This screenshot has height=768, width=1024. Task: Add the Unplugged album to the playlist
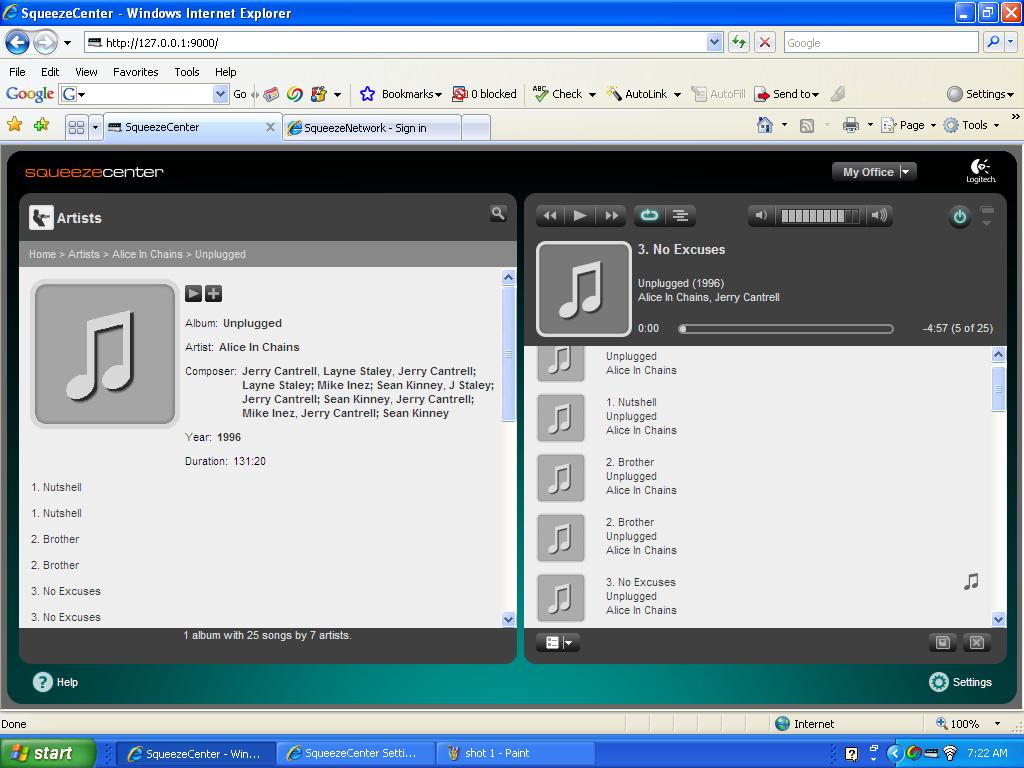coord(213,293)
